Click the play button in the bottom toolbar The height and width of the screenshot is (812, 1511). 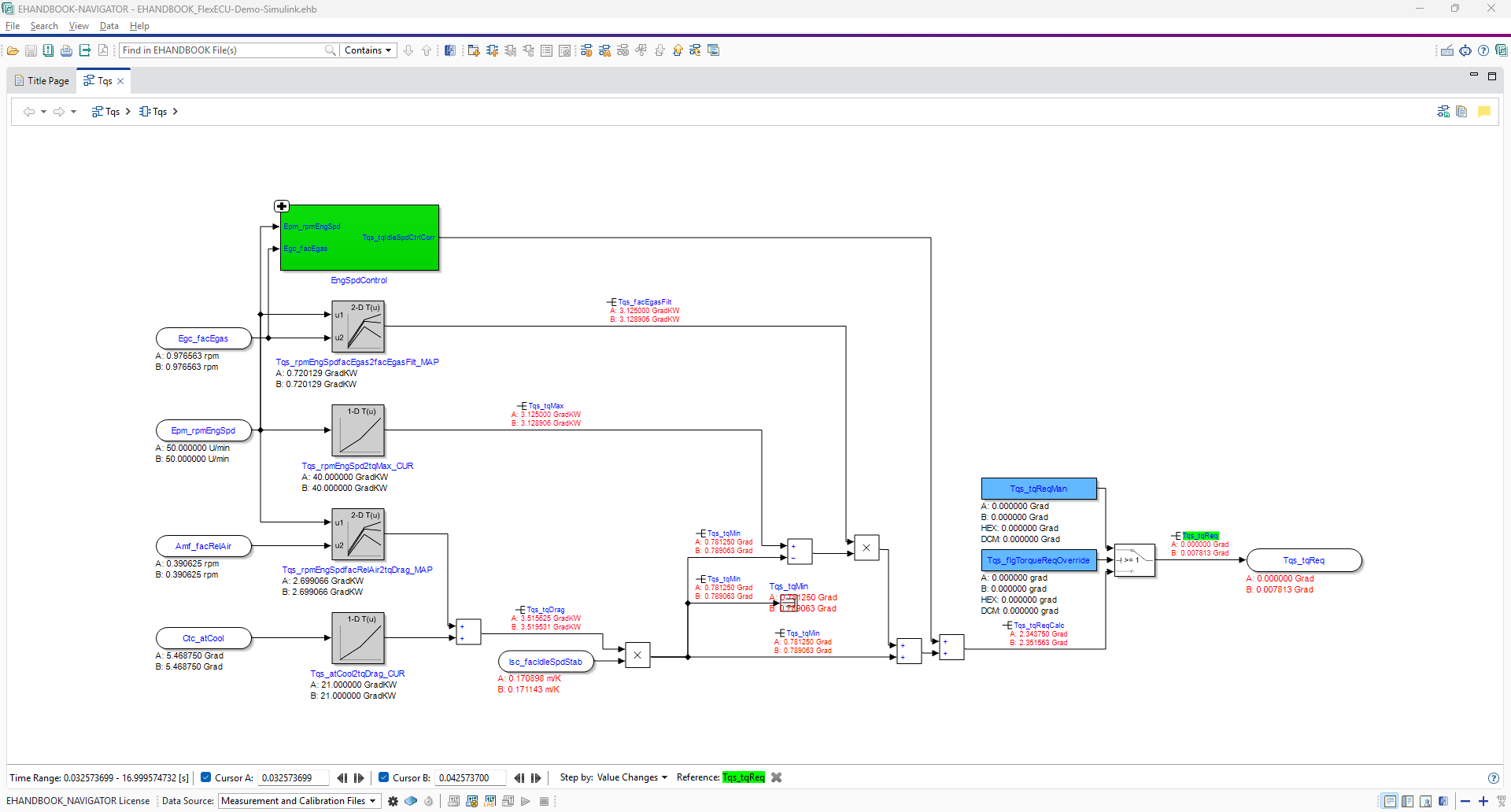tap(526, 801)
